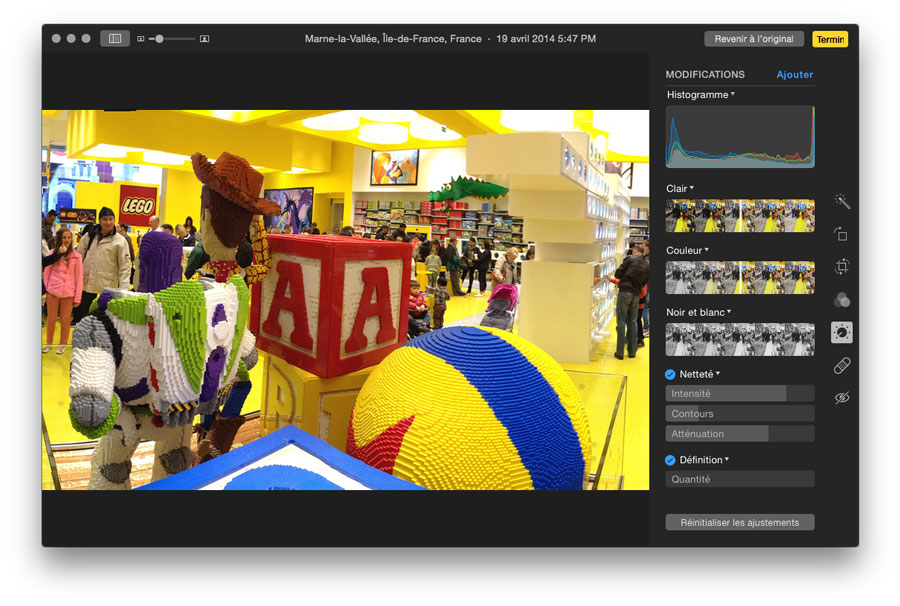Screen dimensions: 900x606
Task: Adjust the Quantité slider
Action: [x=740, y=479]
